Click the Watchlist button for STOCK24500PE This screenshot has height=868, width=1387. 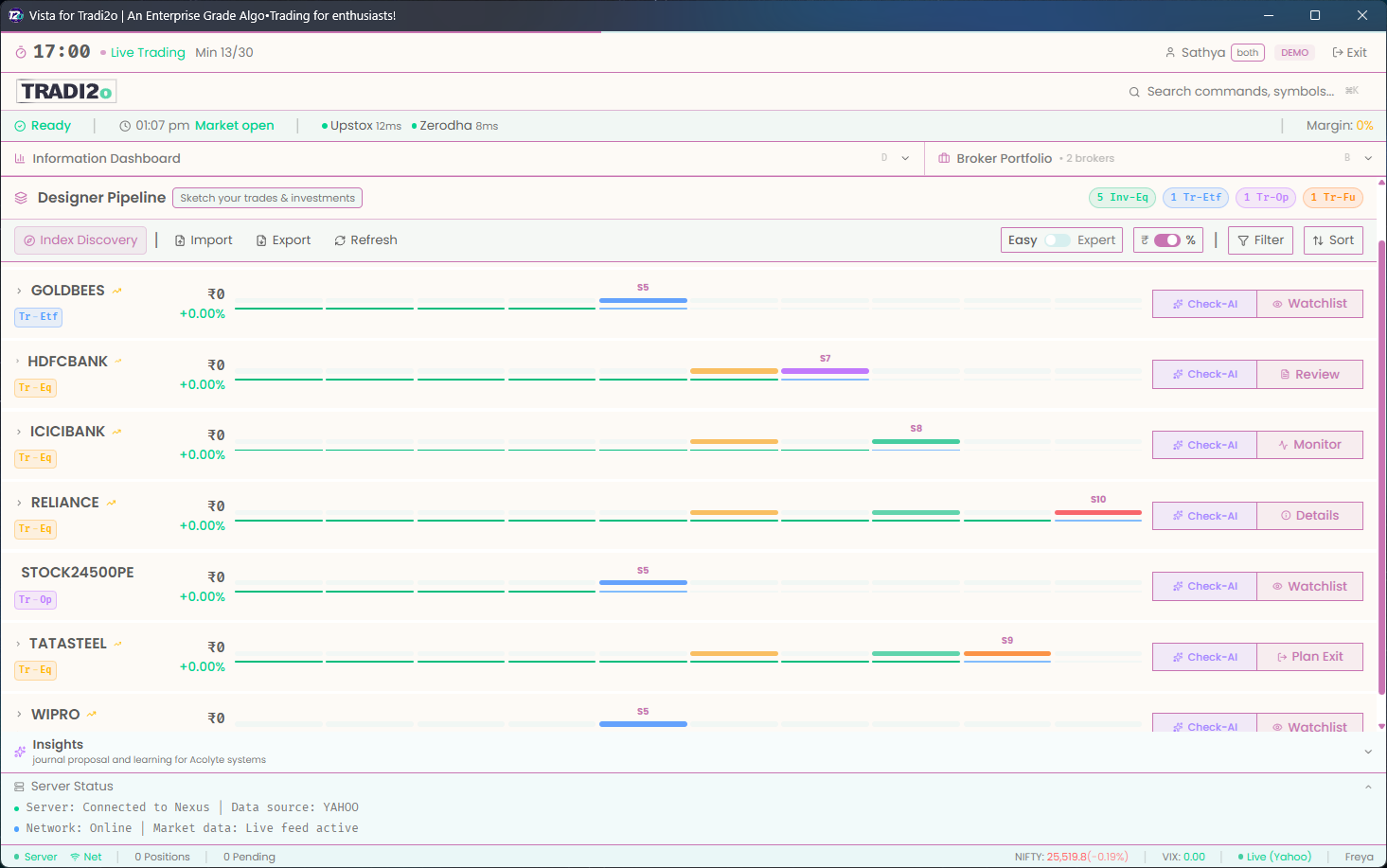(x=1310, y=586)
